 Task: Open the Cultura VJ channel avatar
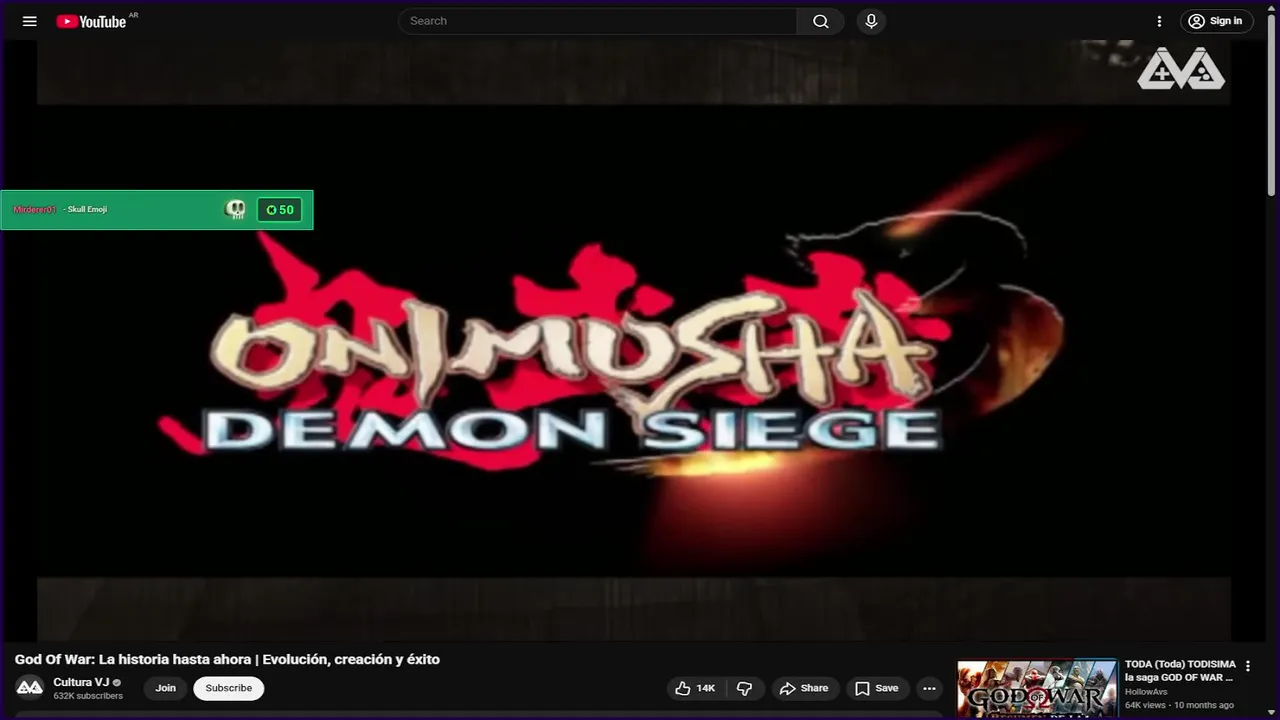click(30, 688)
